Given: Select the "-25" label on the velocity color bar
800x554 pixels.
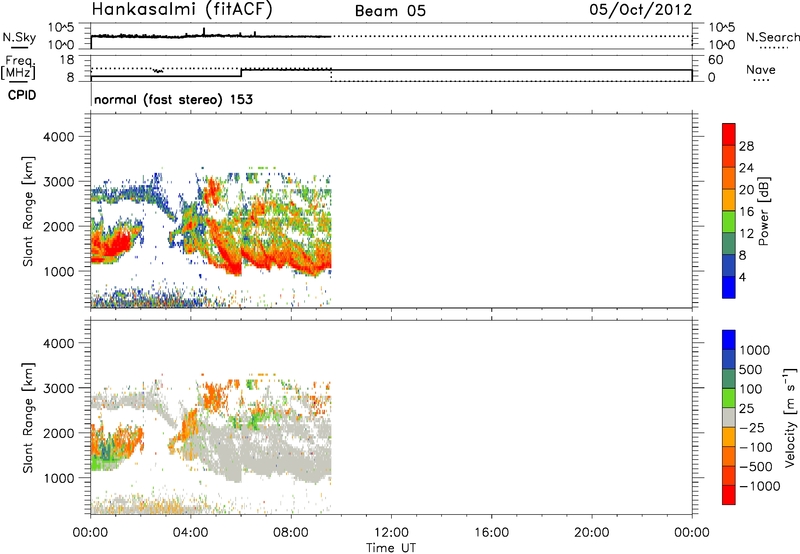Looking at the screenshot, I should click(x=752, y=428).
